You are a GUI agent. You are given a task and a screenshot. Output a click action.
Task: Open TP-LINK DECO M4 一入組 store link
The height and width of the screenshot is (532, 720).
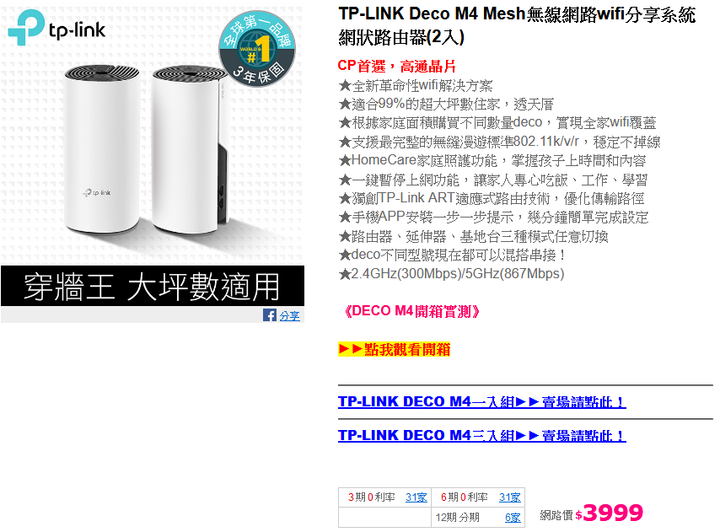(482, 402)
